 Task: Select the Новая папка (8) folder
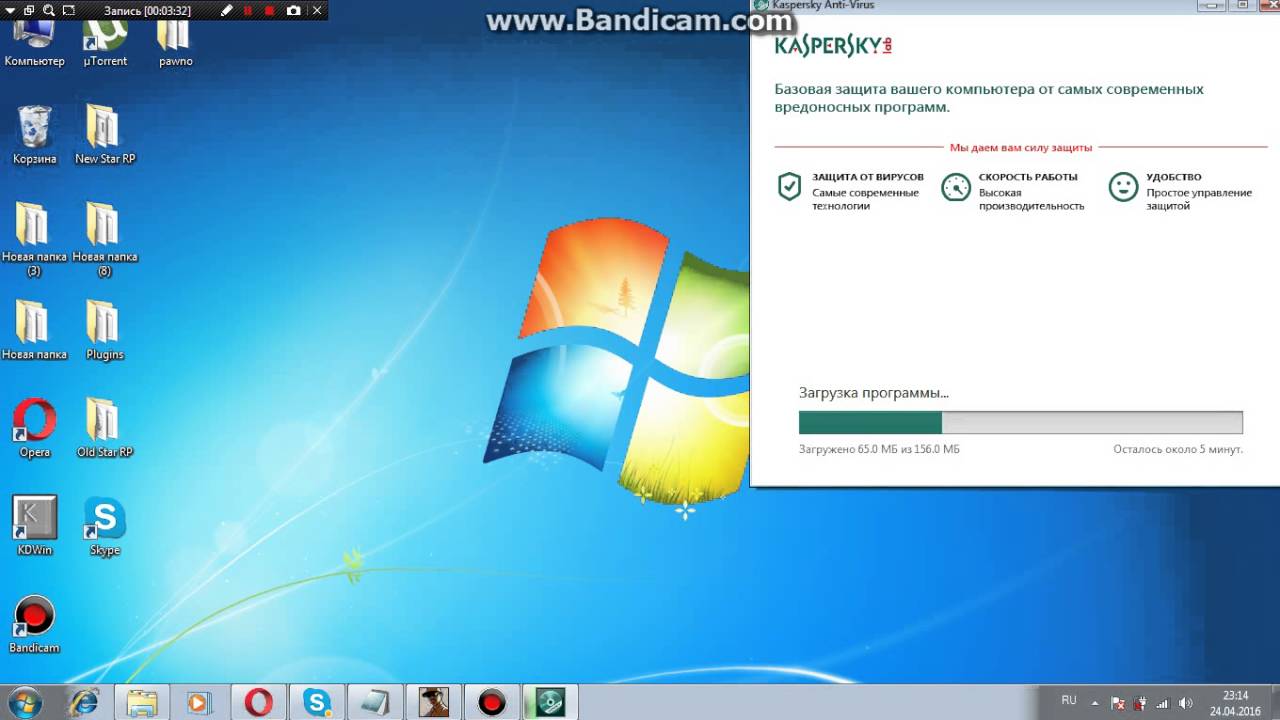tap(105, 239)
